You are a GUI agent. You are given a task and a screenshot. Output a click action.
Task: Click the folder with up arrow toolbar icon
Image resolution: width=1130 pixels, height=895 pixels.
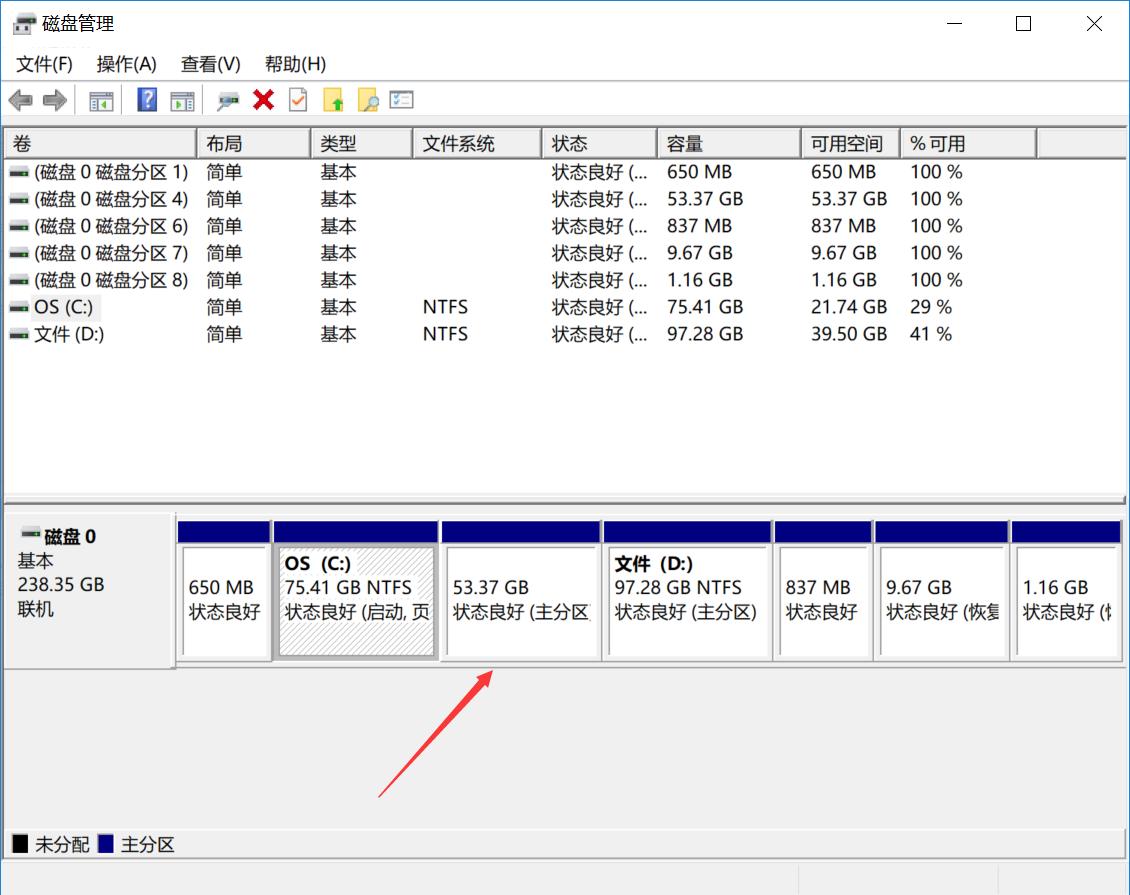coord(333,100)
